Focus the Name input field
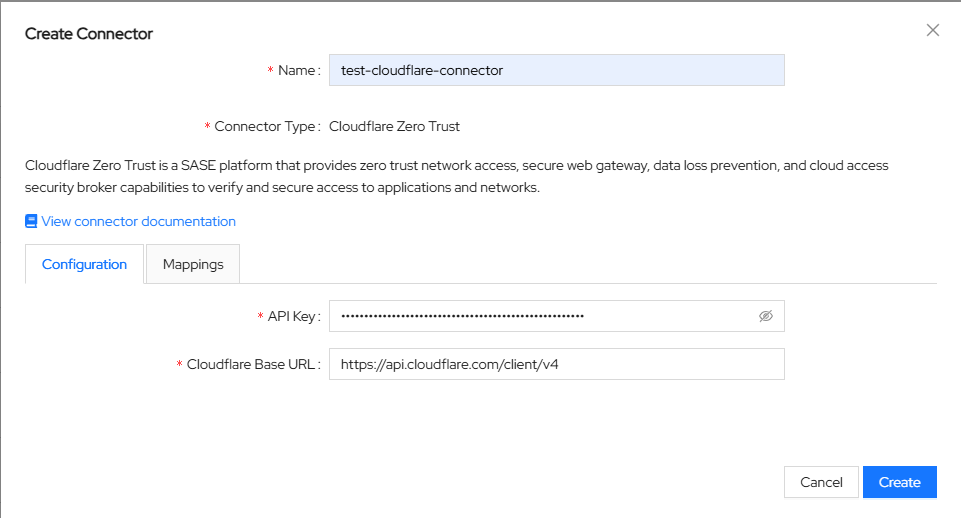This screenshot has width=961, height=518. pos(556,70)
